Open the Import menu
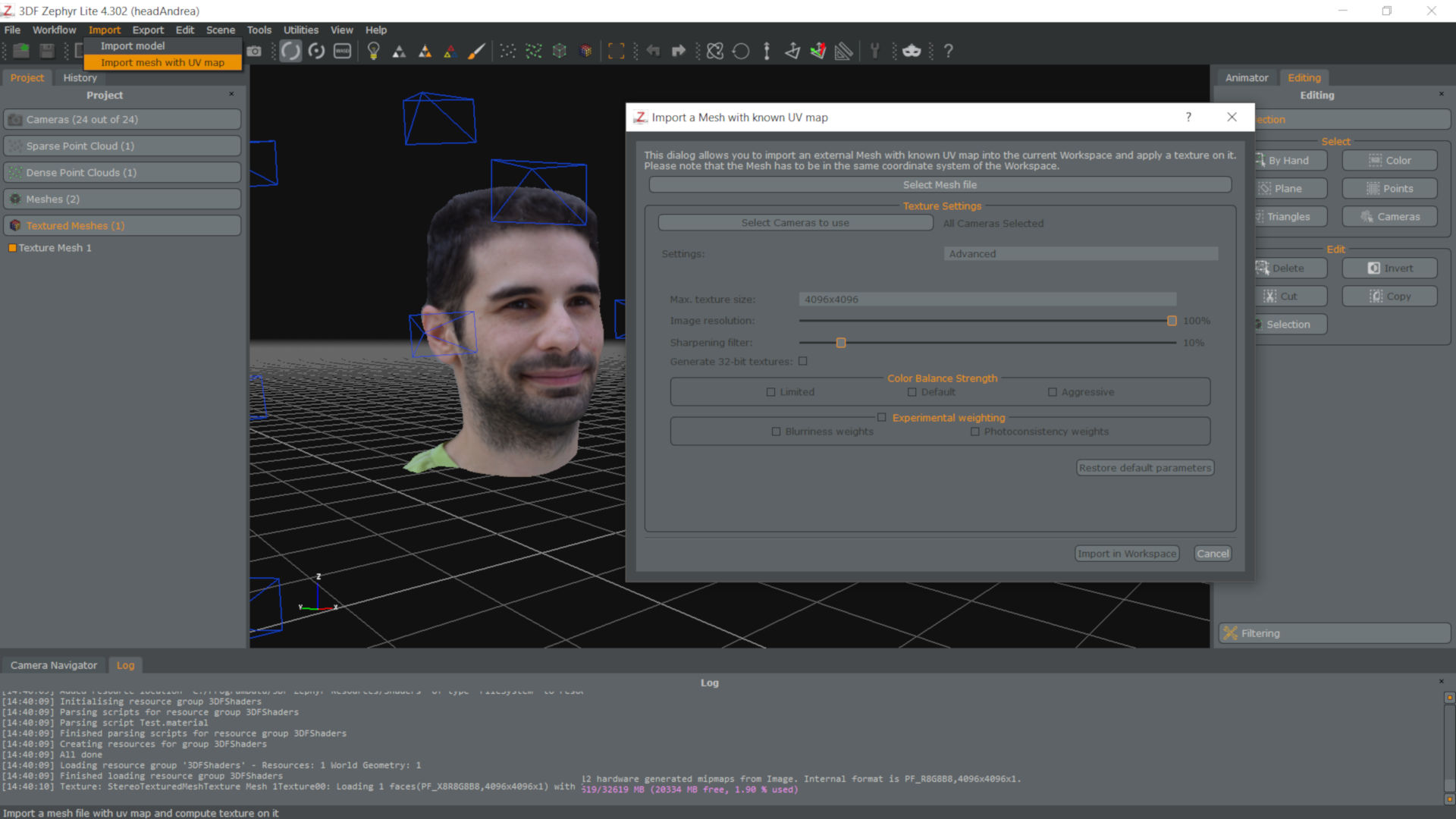The height and width of the screenshot is (819, 1456). [x=105, y=30]
